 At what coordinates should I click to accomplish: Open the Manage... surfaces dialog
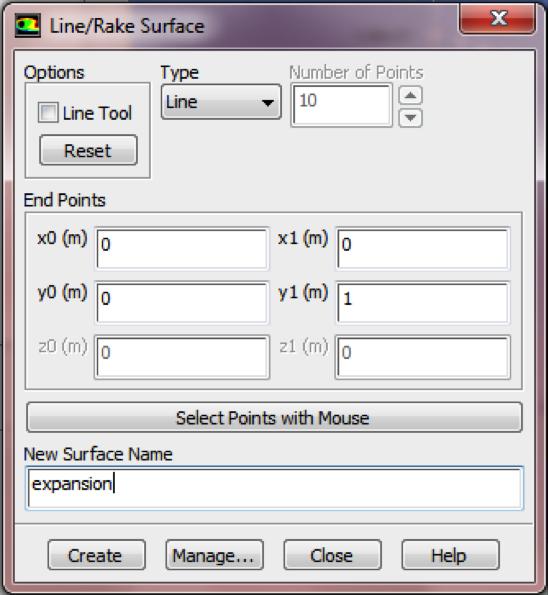pyautogui.click(x=214, y=555)
